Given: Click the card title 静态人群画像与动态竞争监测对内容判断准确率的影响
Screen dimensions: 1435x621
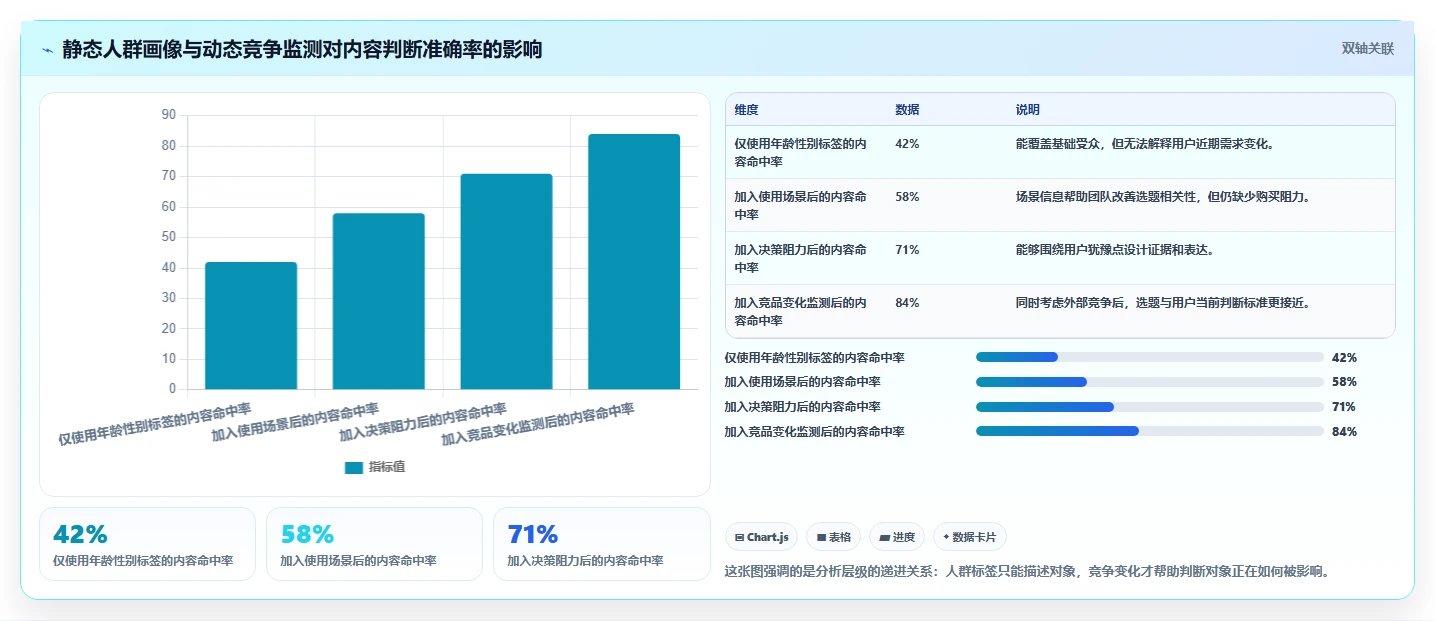Looking at the screenshot, I should coord(302,49).
